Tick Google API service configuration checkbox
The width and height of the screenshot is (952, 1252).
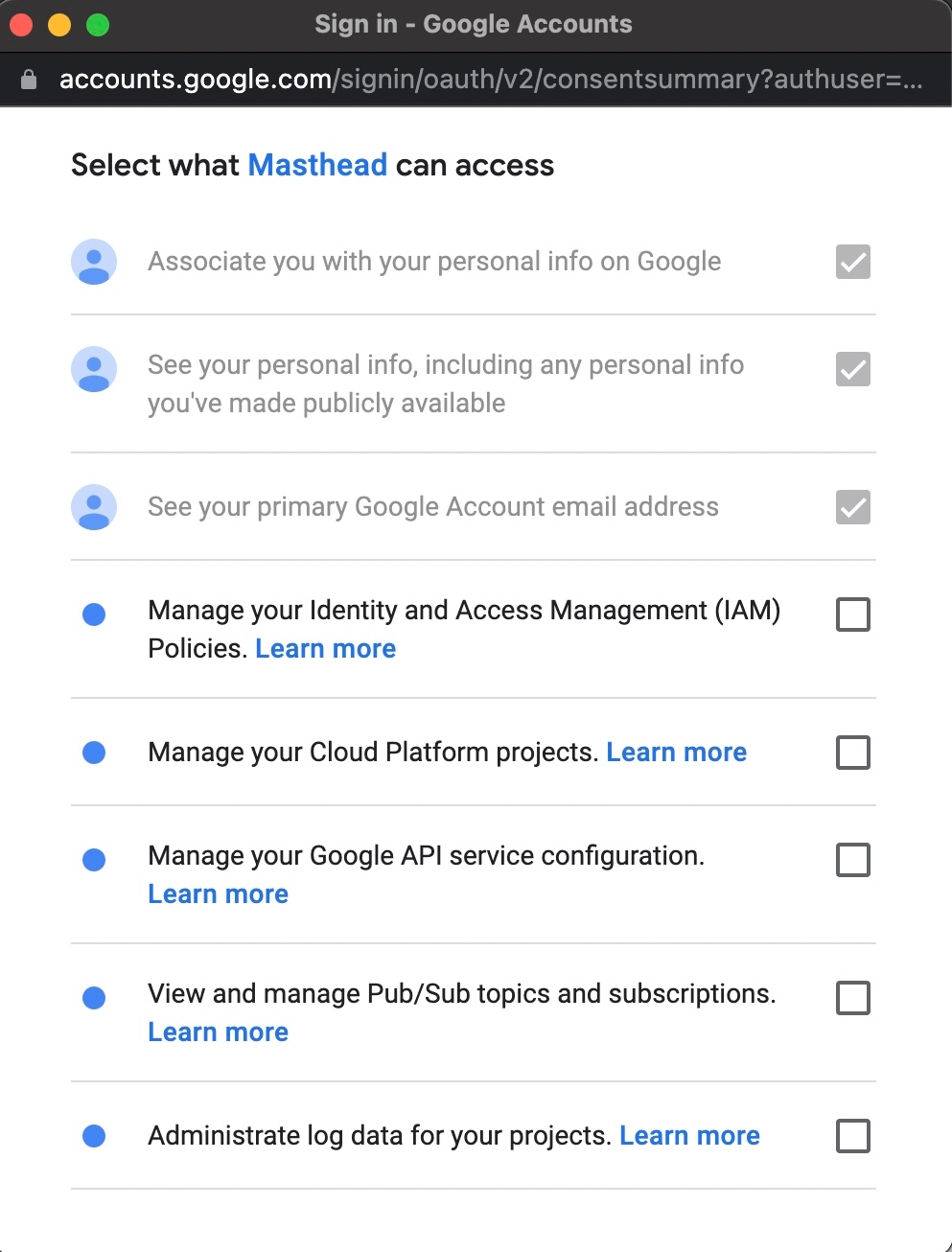click(x=852, y=860)
